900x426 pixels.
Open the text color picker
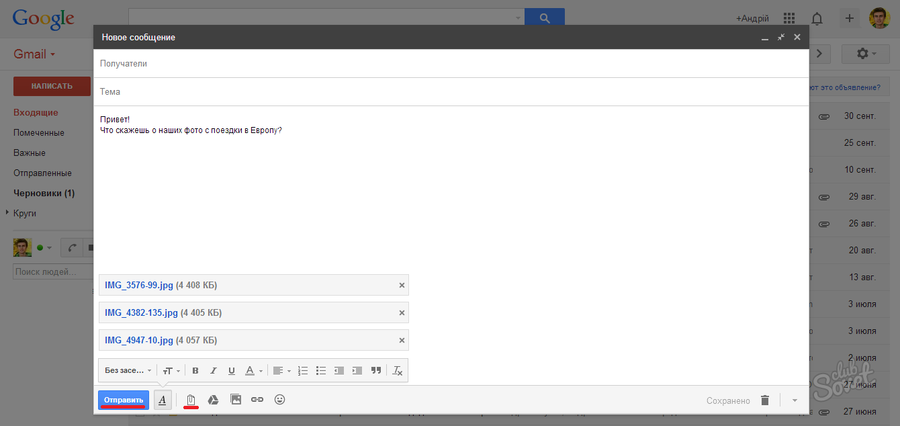(253, 370)
